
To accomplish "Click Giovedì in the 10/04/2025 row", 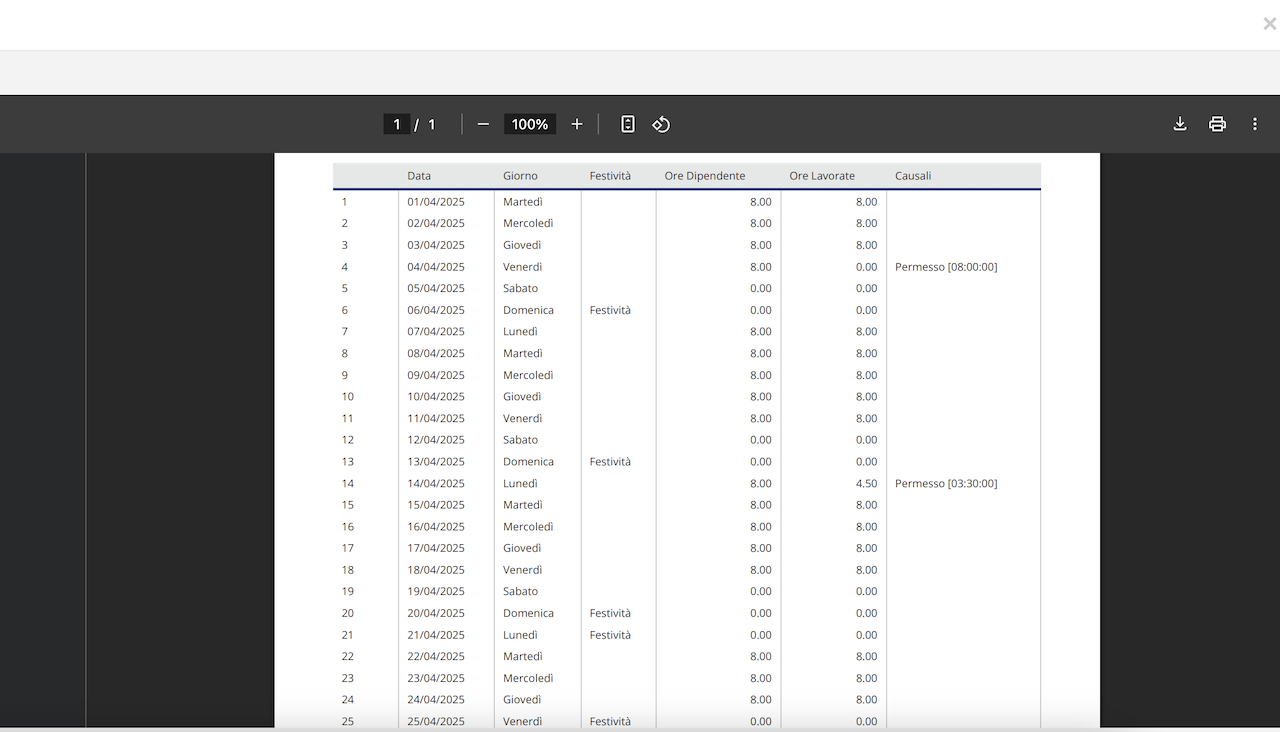I will point(522,397).
